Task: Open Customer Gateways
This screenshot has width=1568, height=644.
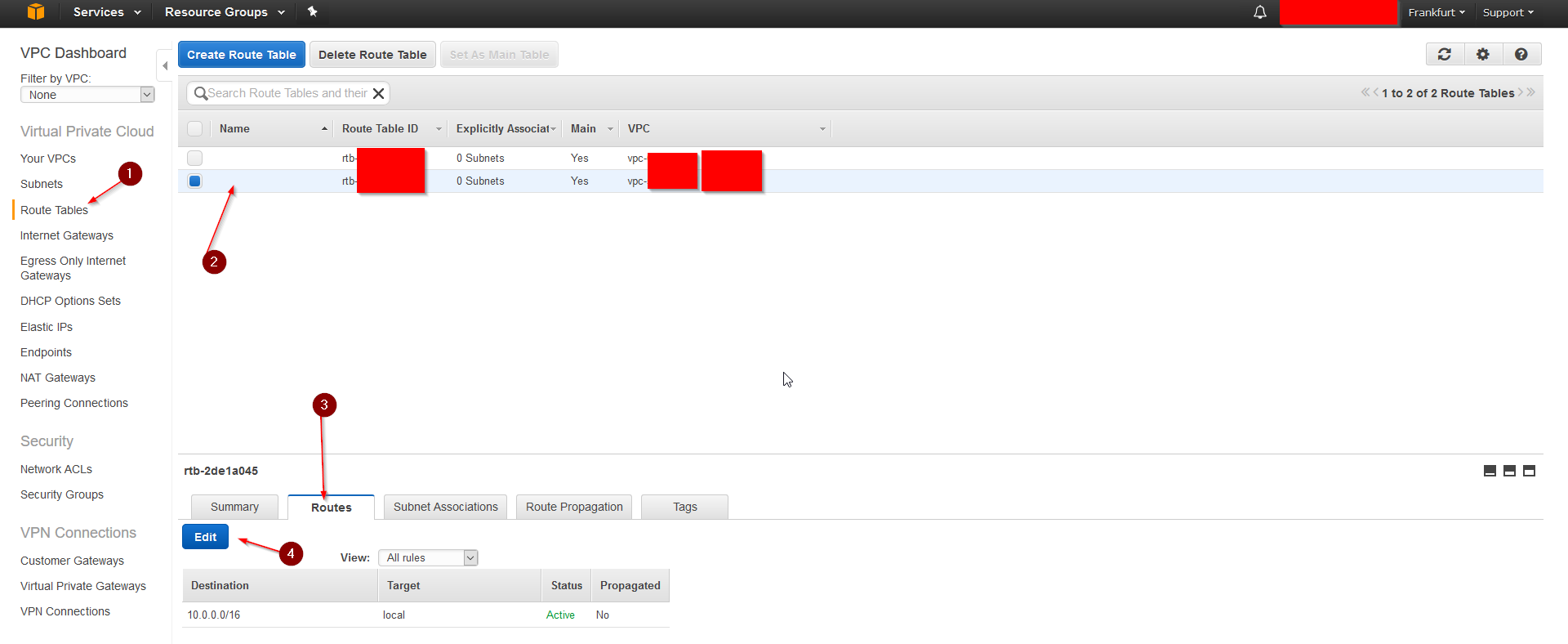Action: tap(72, 561)
